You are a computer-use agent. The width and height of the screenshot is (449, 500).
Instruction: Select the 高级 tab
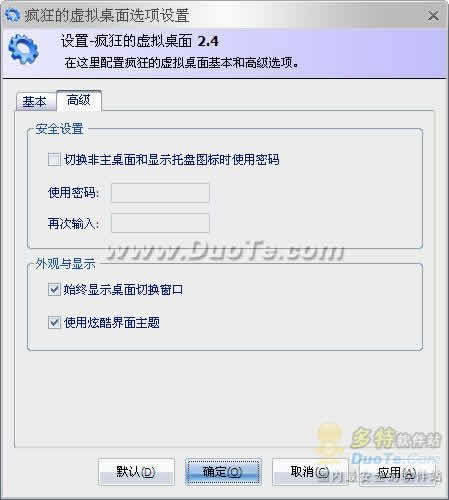point(79,100)
